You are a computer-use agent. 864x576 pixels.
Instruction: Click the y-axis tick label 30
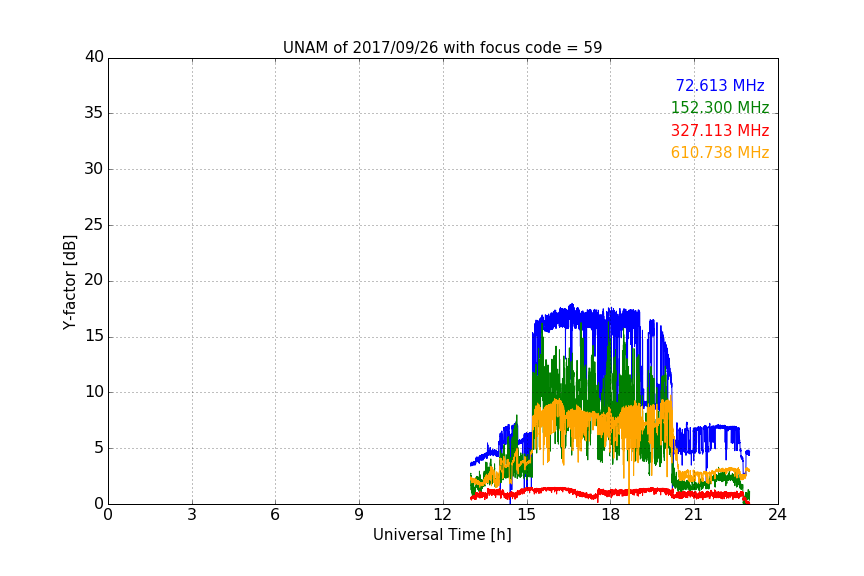(94, 169)
